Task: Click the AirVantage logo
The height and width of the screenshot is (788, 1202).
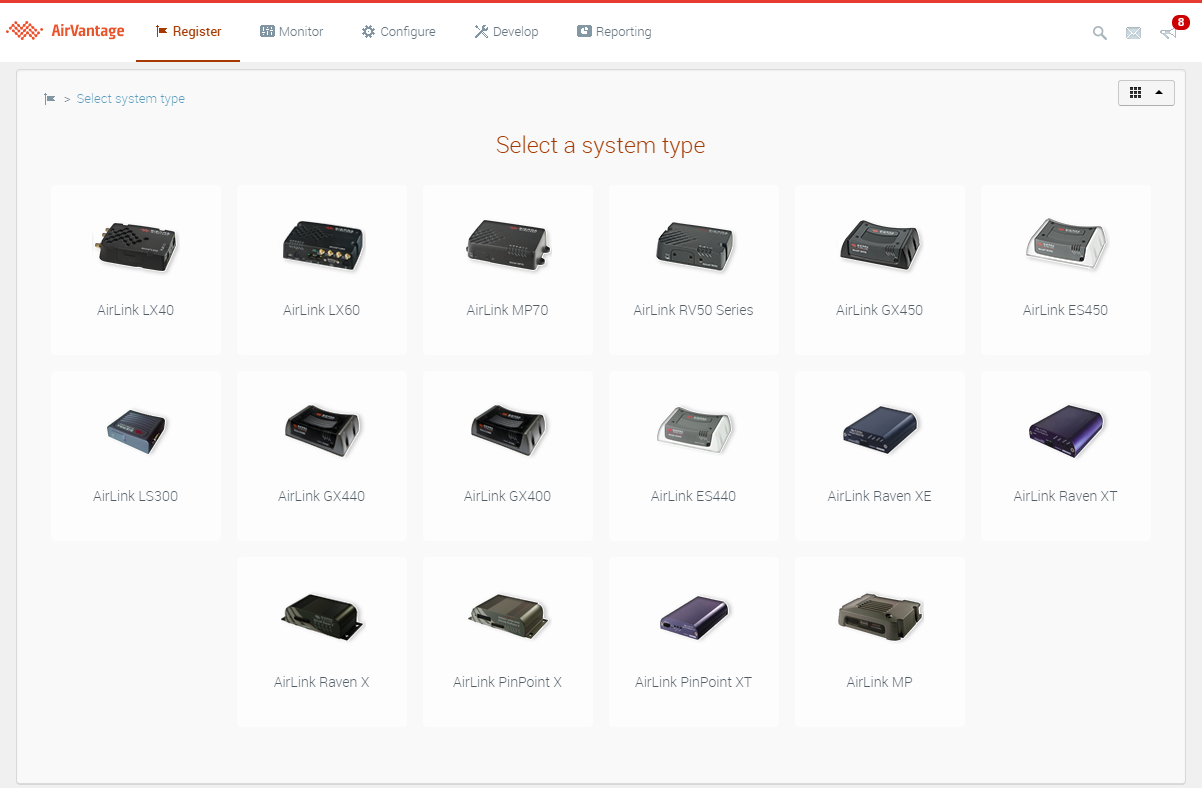Action: pos(66,31)
